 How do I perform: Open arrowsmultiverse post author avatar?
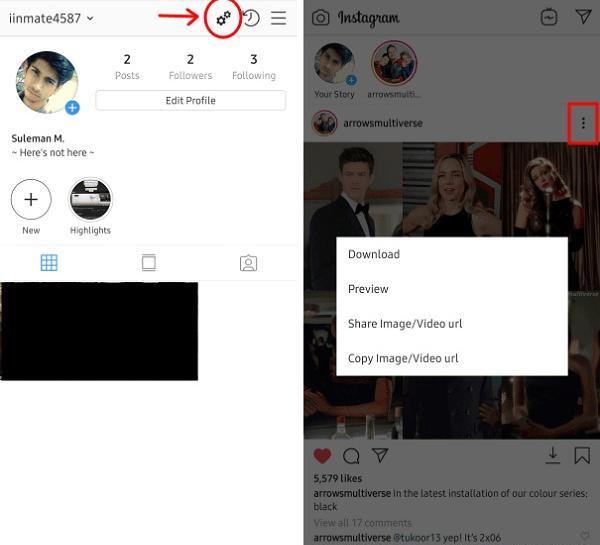tap(324, 123)
